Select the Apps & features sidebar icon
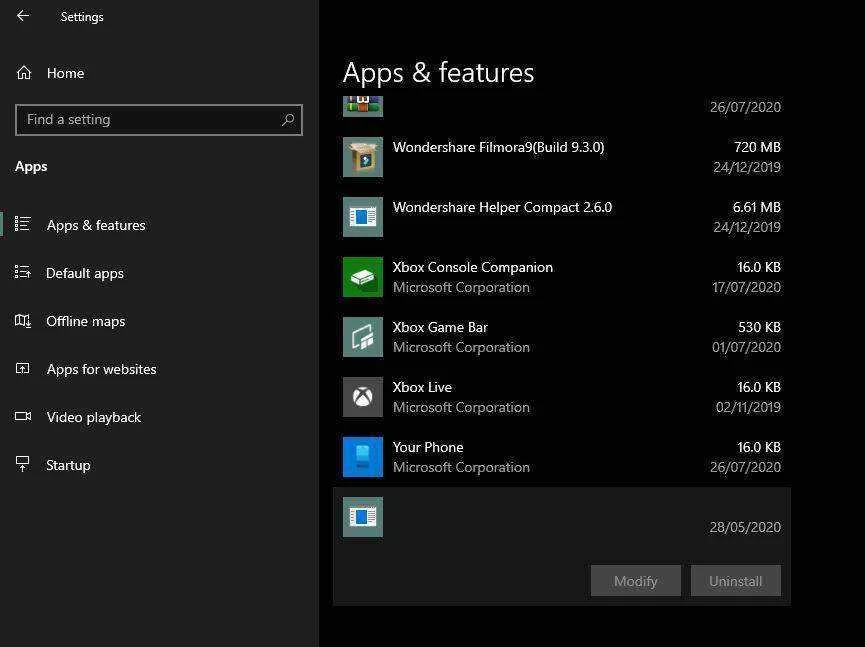The image size is (865, 647). [23, 224]
